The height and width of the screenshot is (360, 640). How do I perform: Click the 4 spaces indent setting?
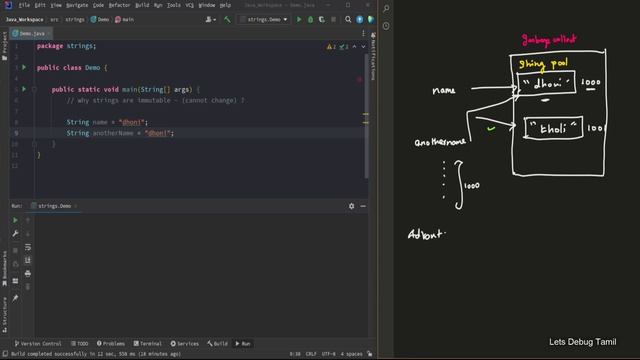351,354
